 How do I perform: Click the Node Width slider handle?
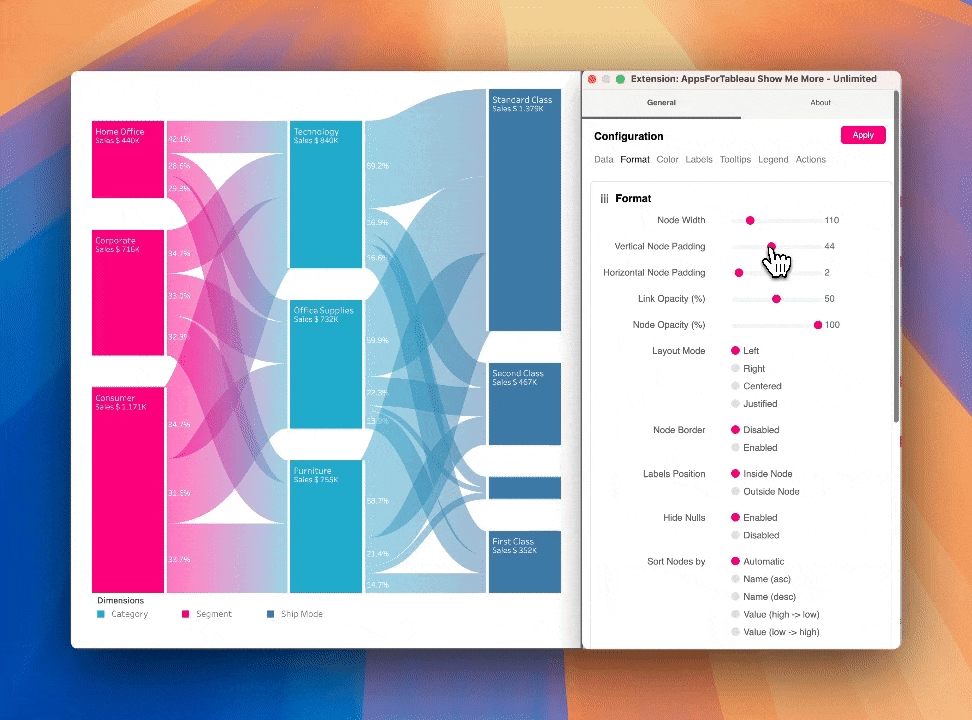[750, 221]
